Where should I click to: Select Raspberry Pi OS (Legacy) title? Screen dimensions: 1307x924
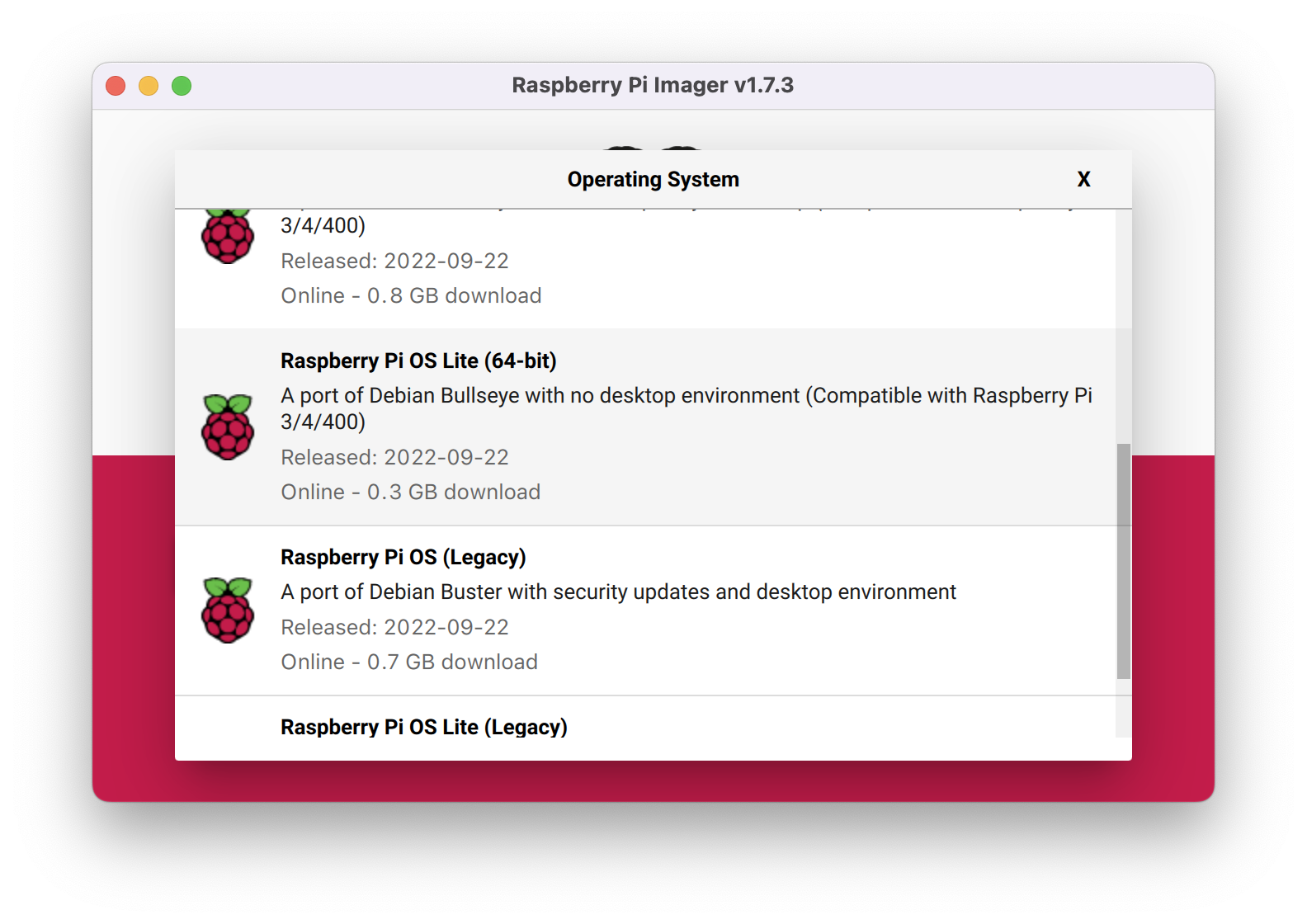[x=403, y=557]
